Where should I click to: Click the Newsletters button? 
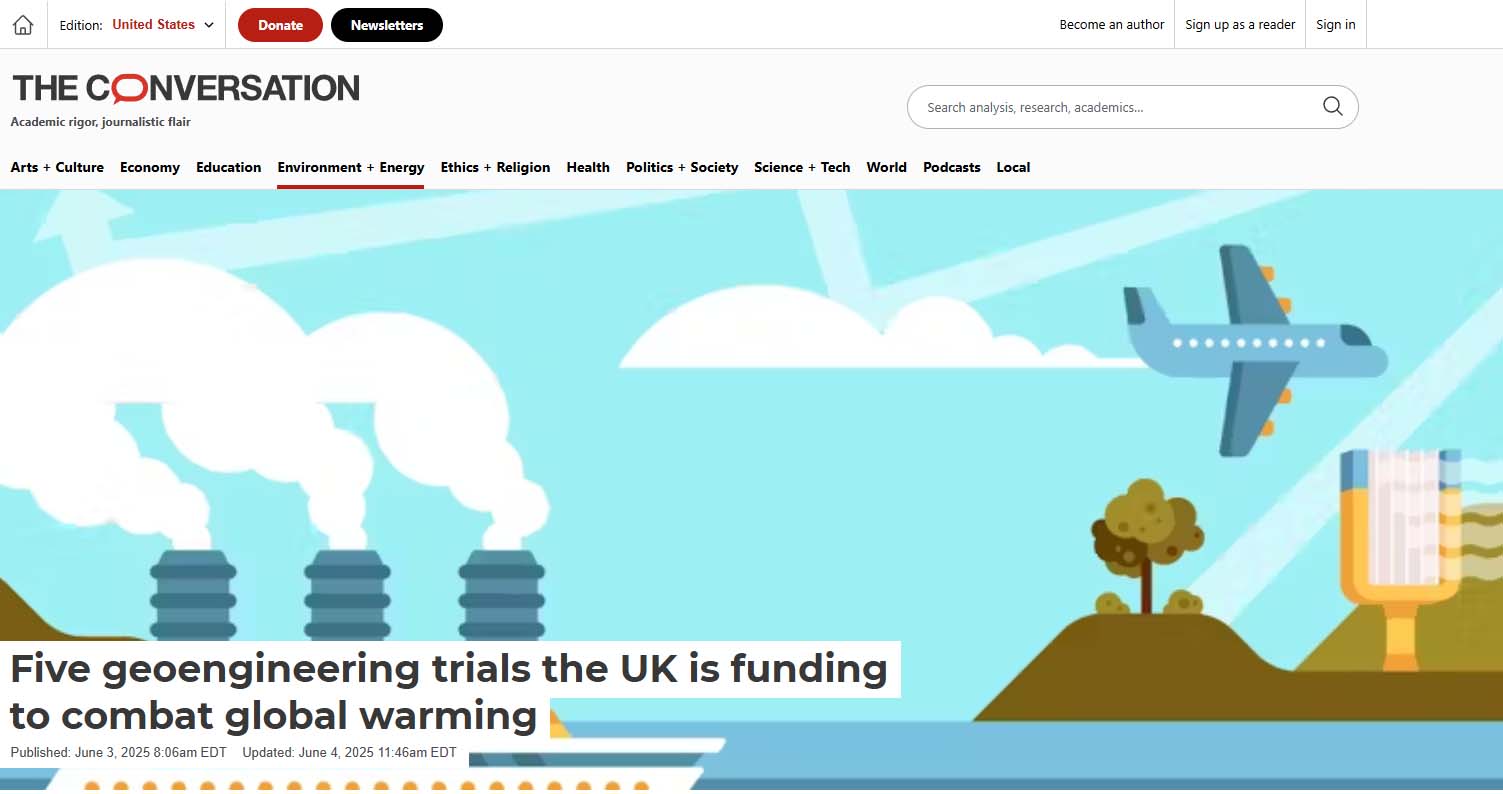coord(387,25)
